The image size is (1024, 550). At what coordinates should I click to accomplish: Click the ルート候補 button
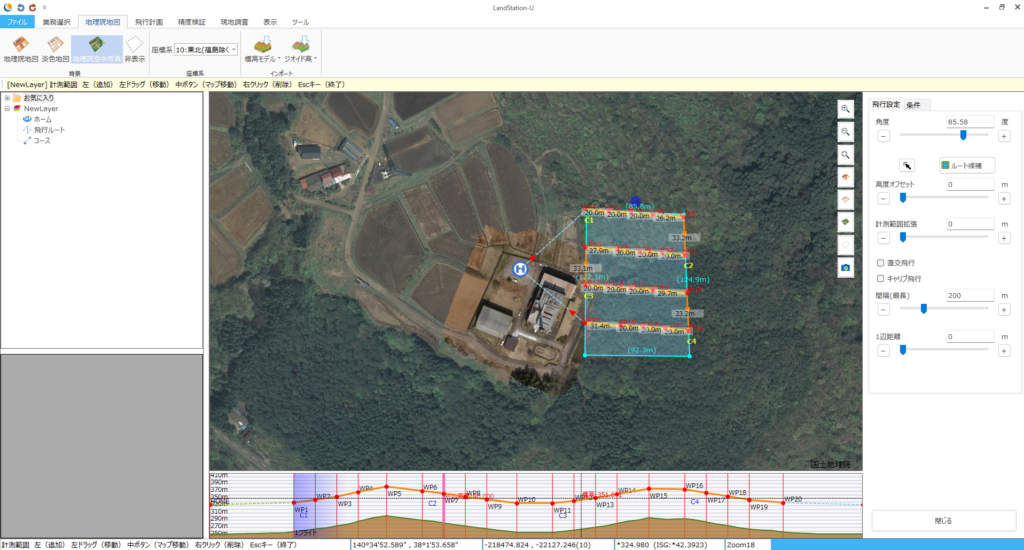966,165
